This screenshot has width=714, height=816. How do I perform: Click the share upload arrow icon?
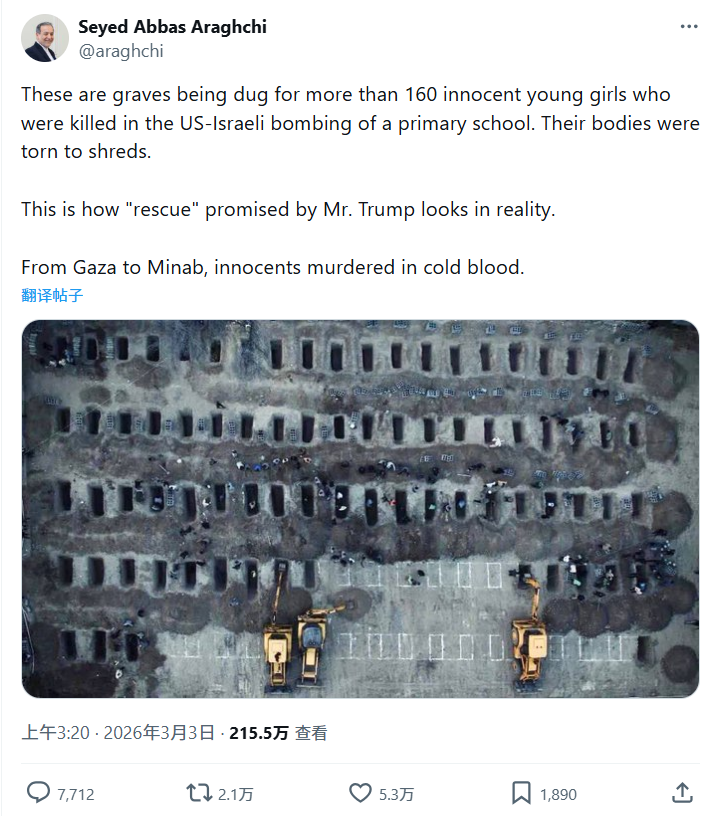[682, 793]
